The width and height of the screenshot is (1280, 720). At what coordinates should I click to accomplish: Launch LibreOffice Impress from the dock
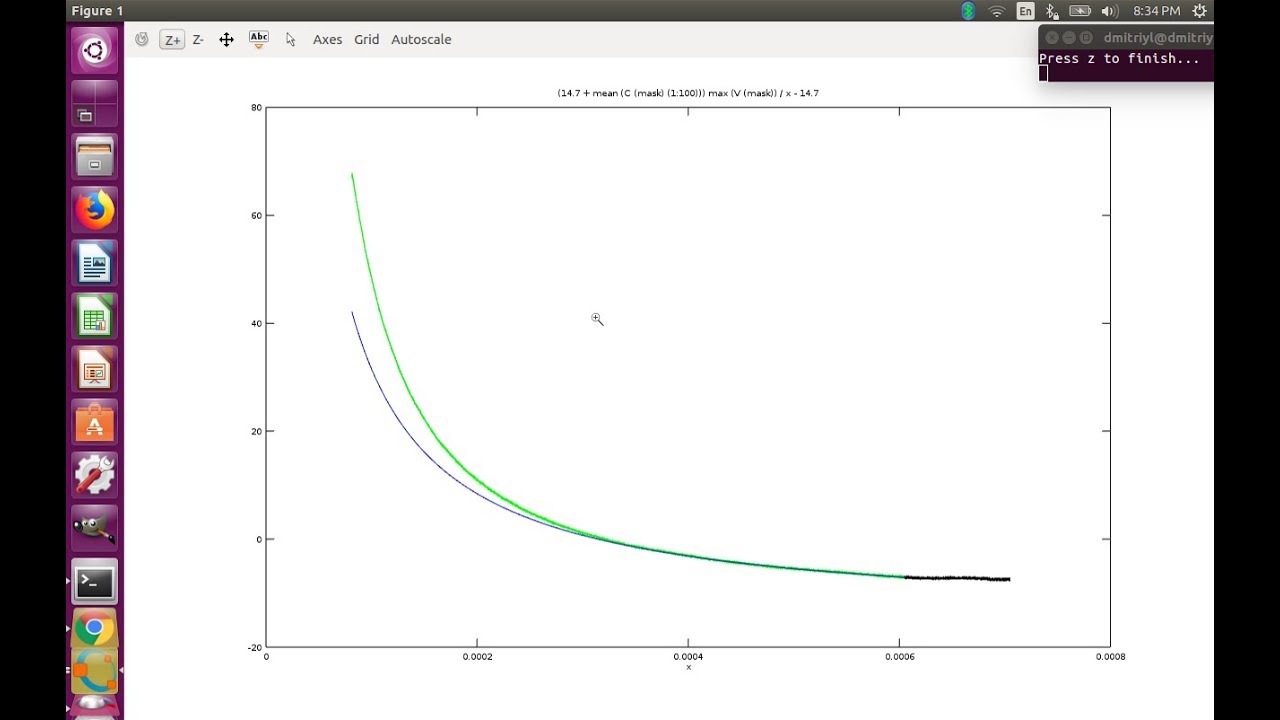pos(95,369)
